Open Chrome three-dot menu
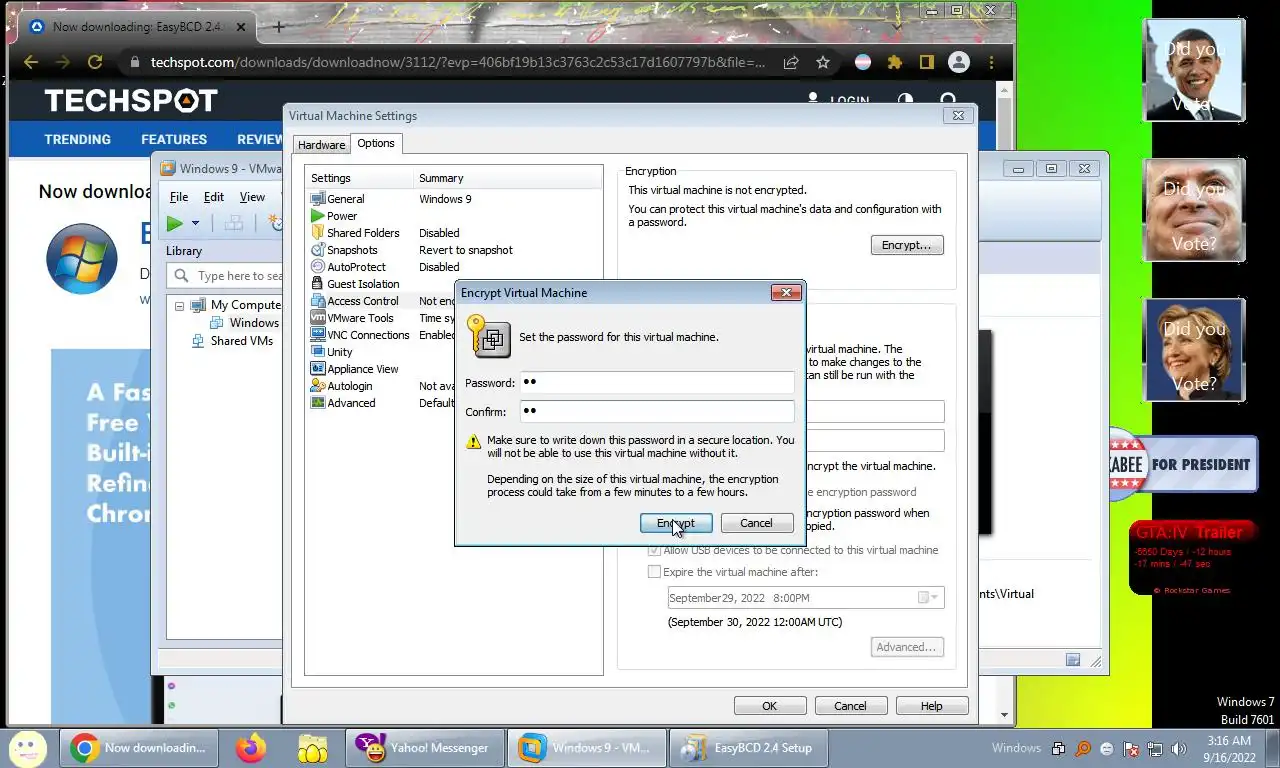 (x=990, y=62)
